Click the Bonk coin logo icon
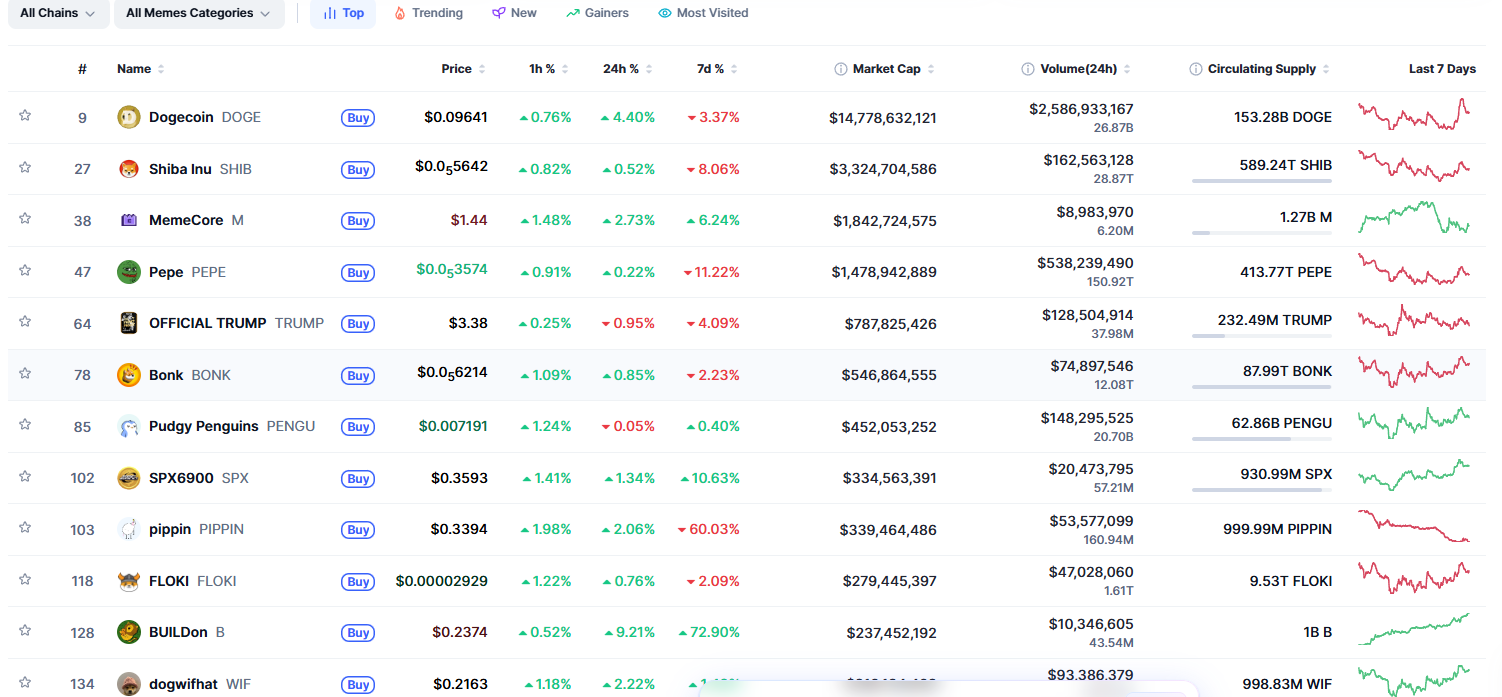Screen dimensions: 1502x697 tap(129, 375)
